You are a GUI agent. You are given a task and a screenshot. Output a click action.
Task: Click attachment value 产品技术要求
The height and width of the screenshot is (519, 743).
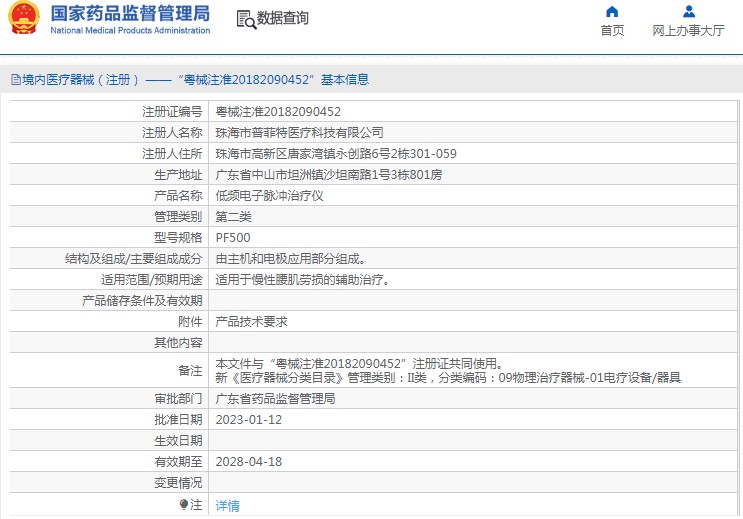[x=252, y=322]
